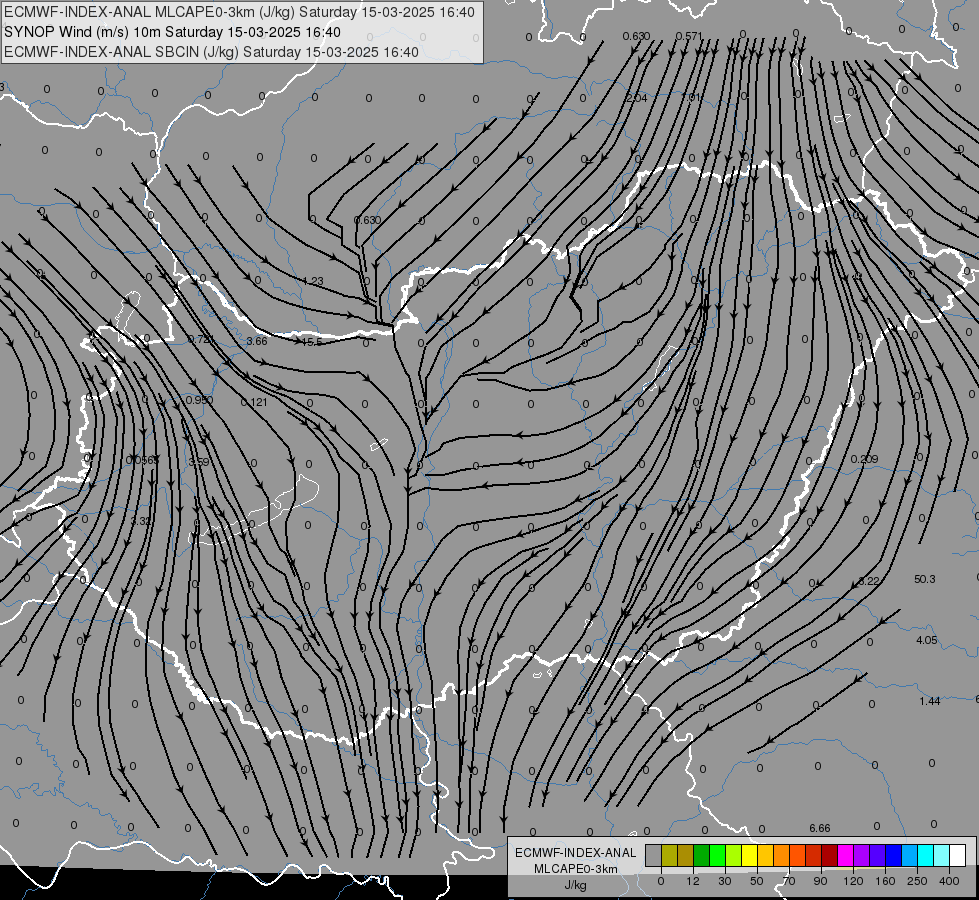Click the 0.950 value on the map
The height and width of the screenshot is (900, 979).
click(199, 400)
